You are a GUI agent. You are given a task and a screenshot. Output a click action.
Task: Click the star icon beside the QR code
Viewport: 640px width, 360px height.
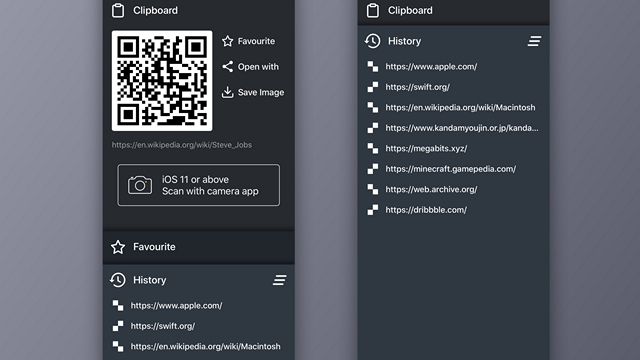[x=228, y=41]
